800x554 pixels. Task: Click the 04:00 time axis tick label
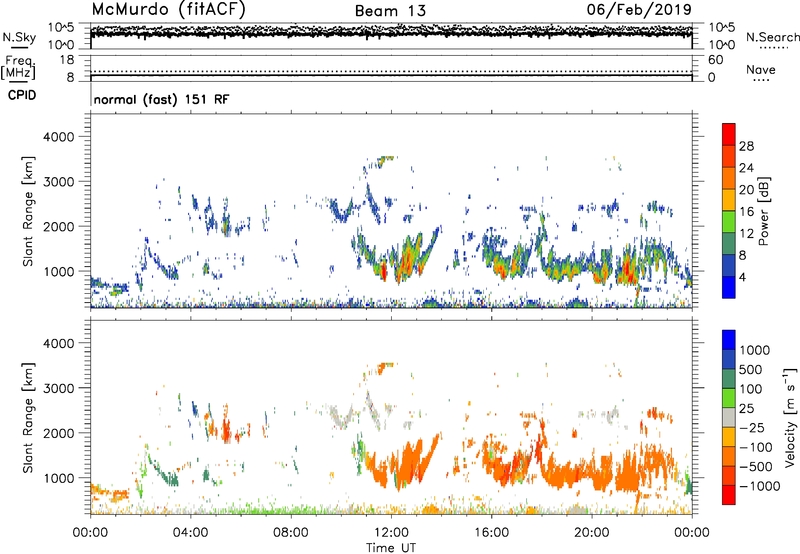coord(190,533)
